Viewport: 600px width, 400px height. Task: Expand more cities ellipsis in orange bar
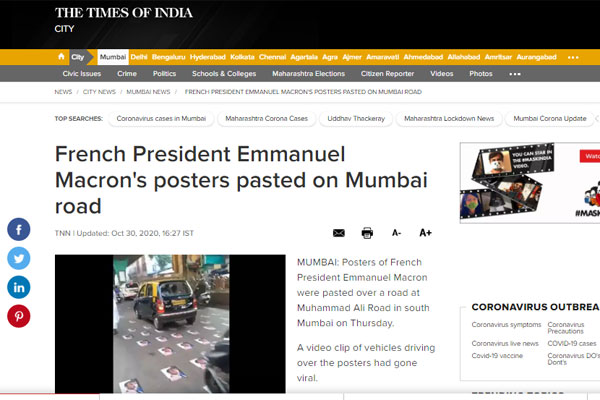[573, 57]
